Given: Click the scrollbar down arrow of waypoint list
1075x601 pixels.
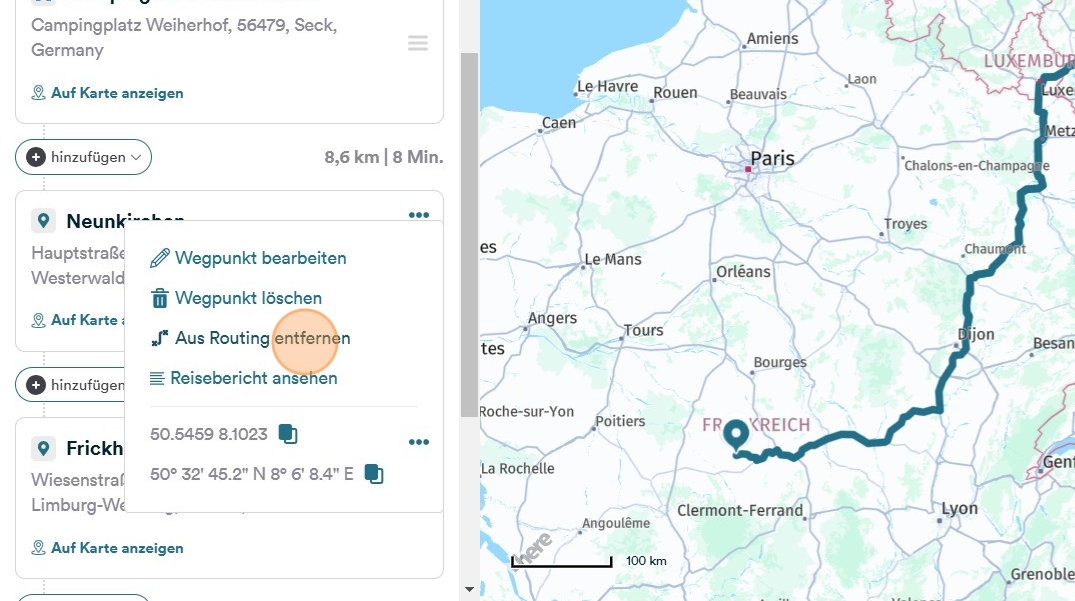Looking at the screenshot, I should pyautogui.click(x=469, y=590).
